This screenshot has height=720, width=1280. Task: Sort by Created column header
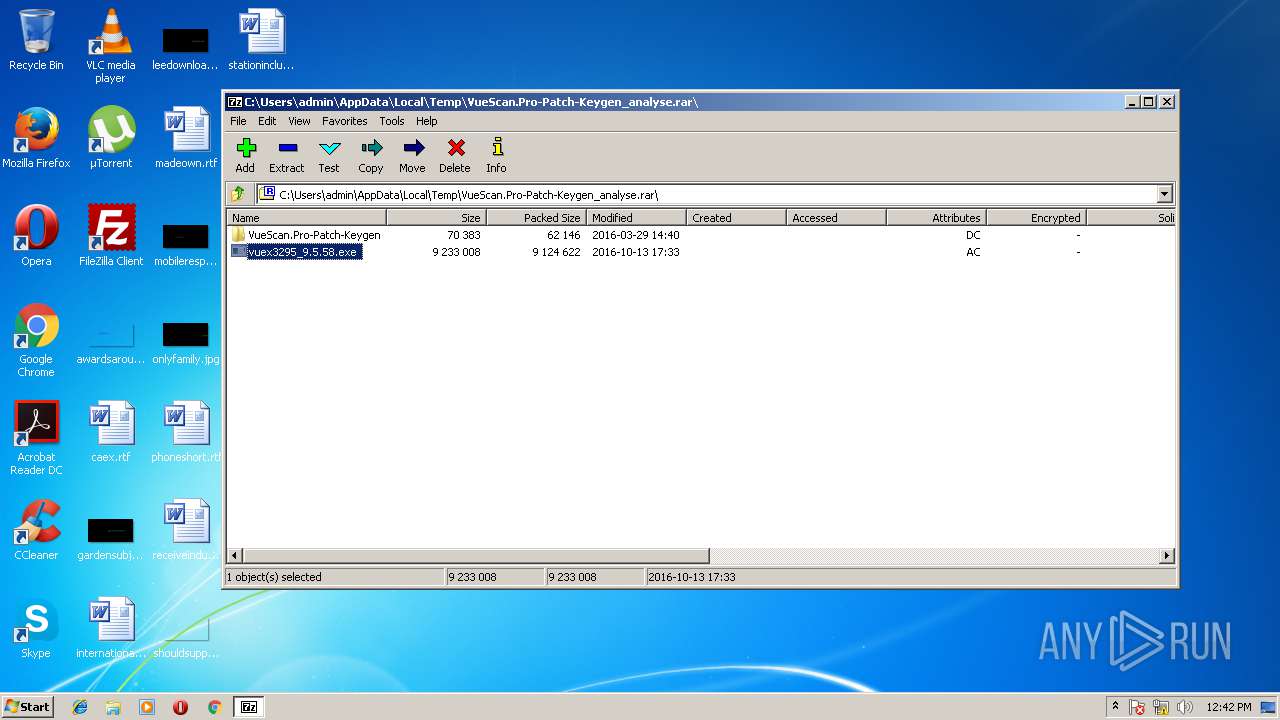(736, 217)
